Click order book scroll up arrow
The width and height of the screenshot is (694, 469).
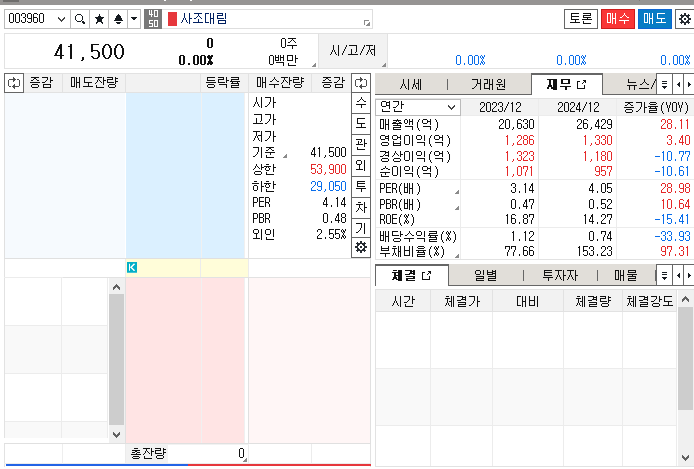[116, 287]
